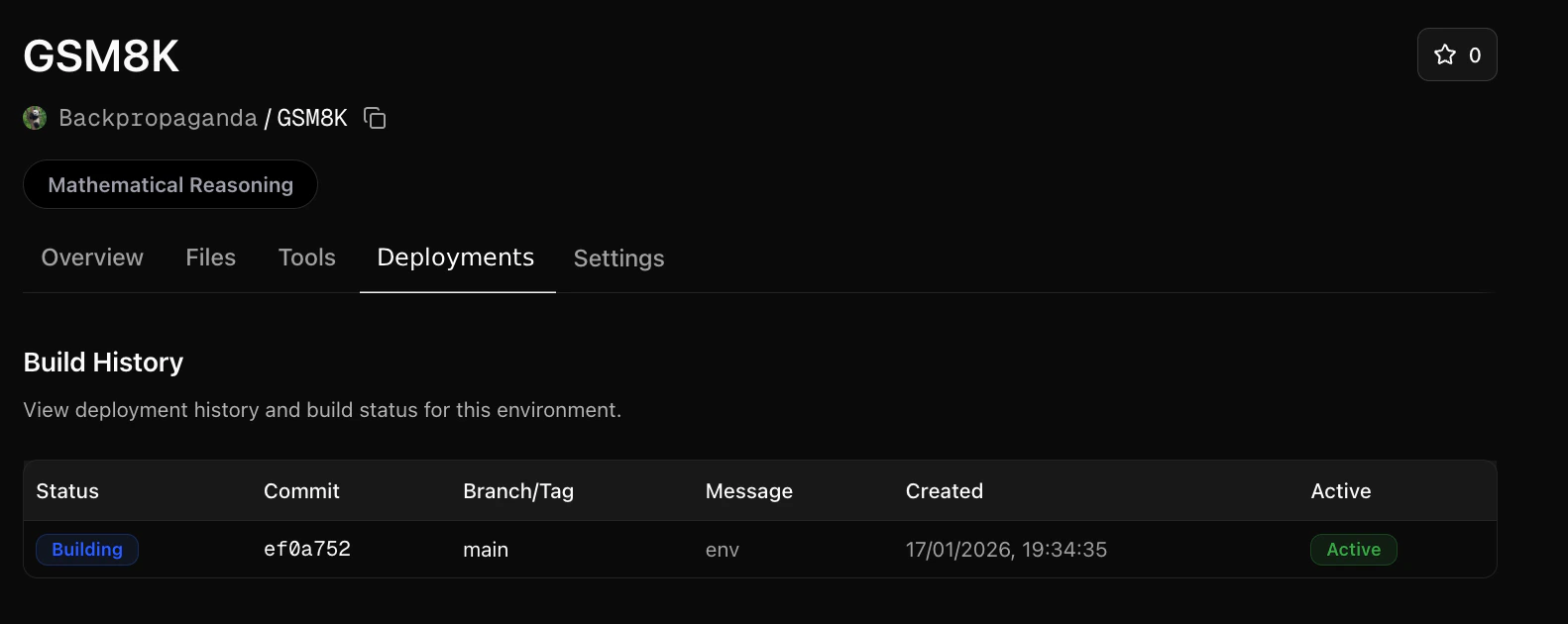Image resolution: width=1568 pixels, height=624 pixels.
Task: Click the Backpropaganda avatar icon
Action: coord(36,118)
